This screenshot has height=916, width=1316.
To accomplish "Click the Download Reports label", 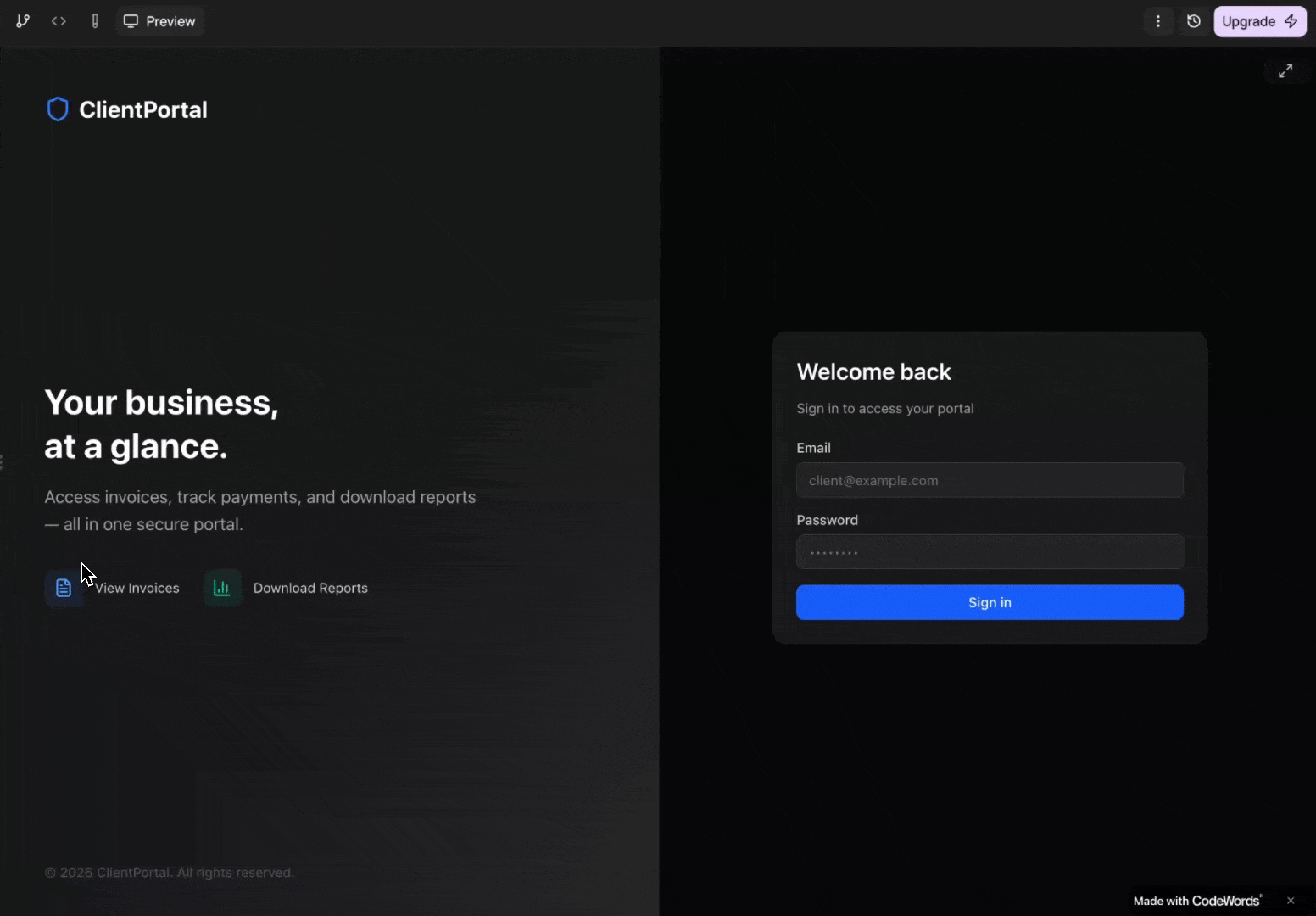I will (x=310, y=588).
